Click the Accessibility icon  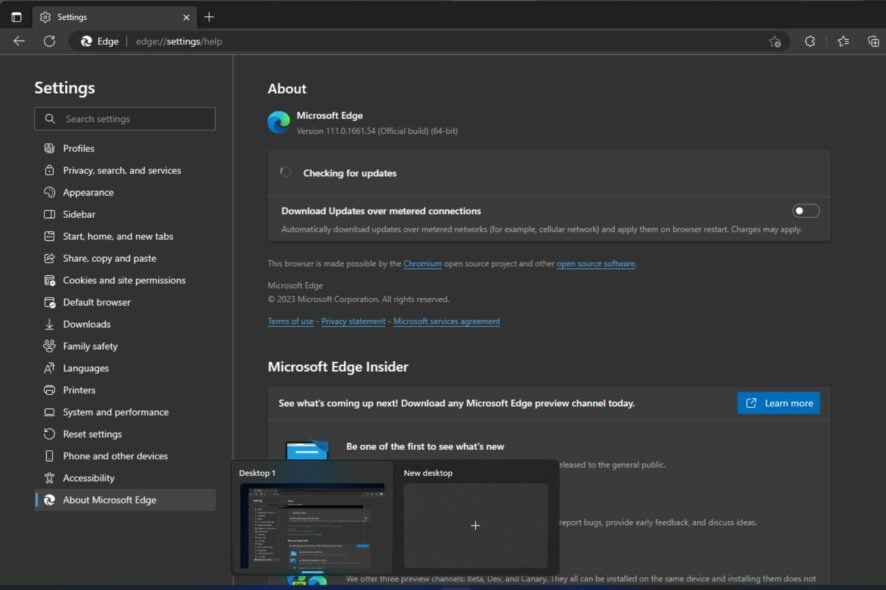[x=50, y=478]
